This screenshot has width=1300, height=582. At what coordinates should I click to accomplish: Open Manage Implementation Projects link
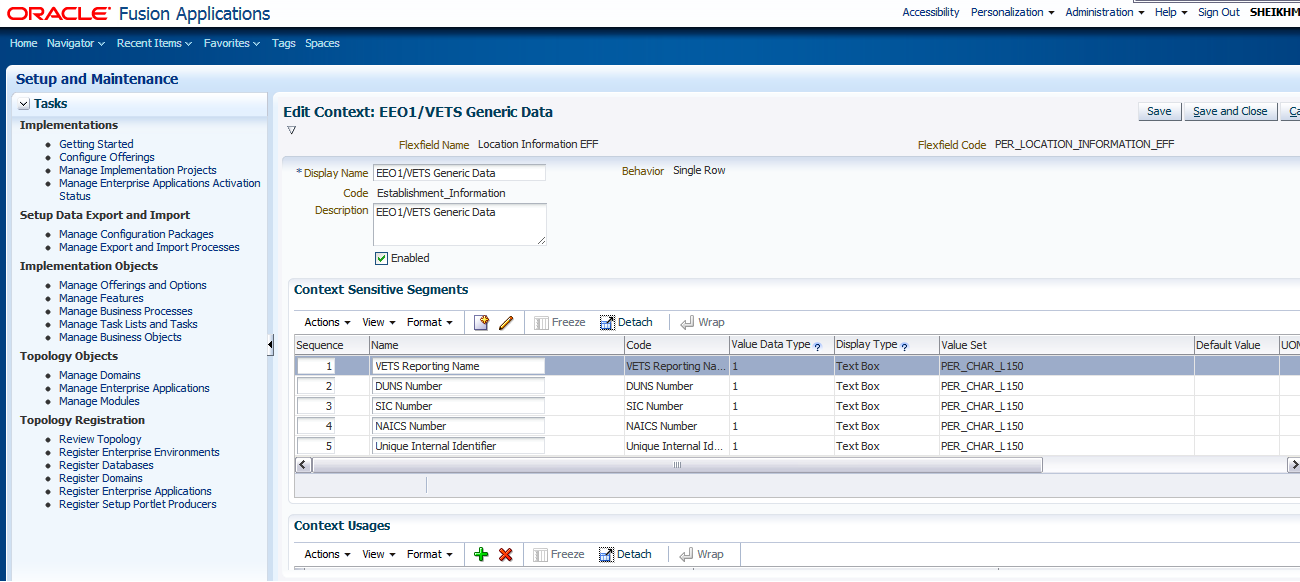pyautogui.click(x=138, y=170)
